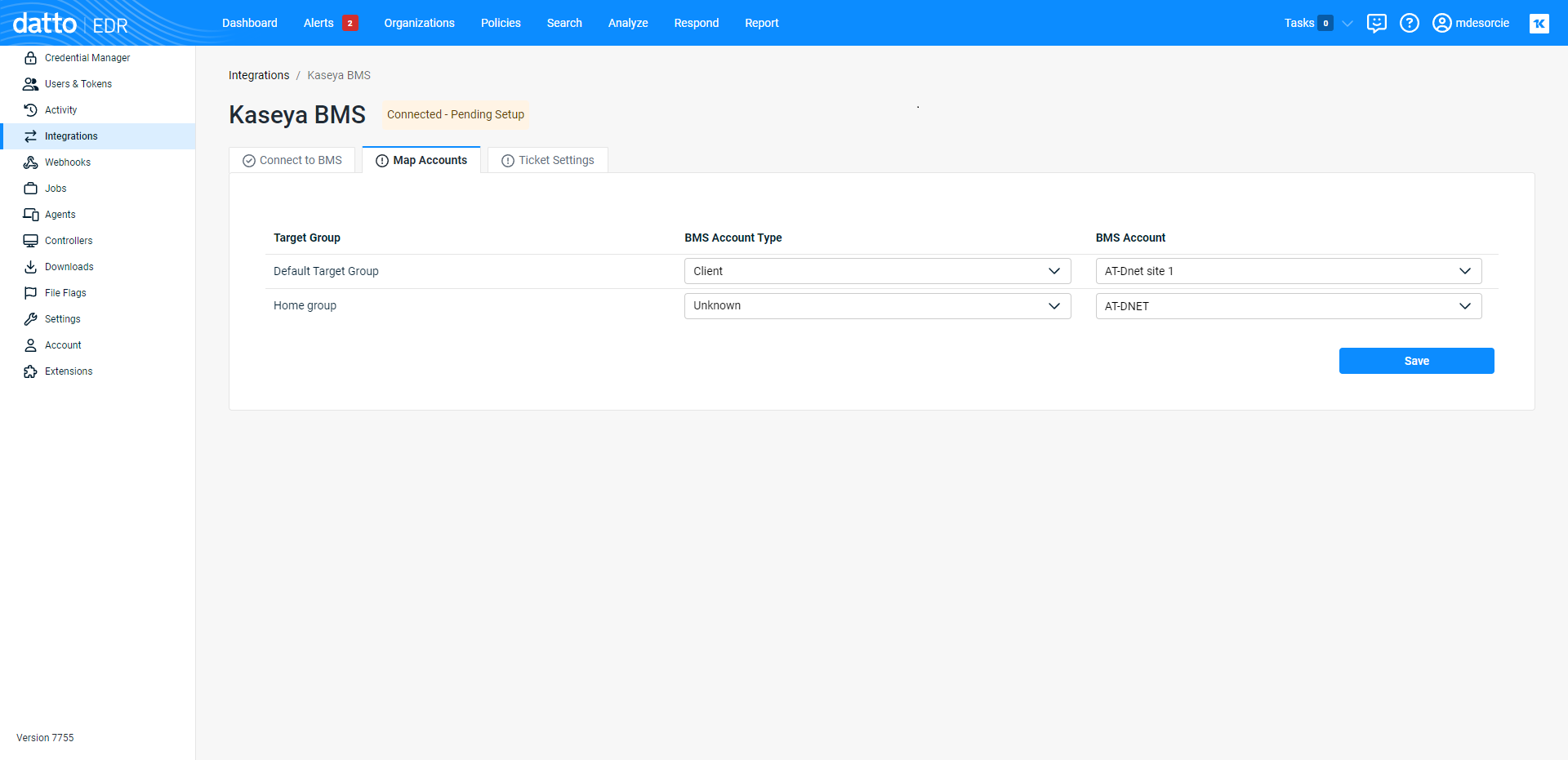Click the Credential Manager lock icon
This screenshot has width=1568, height=760.
point(30,58)
